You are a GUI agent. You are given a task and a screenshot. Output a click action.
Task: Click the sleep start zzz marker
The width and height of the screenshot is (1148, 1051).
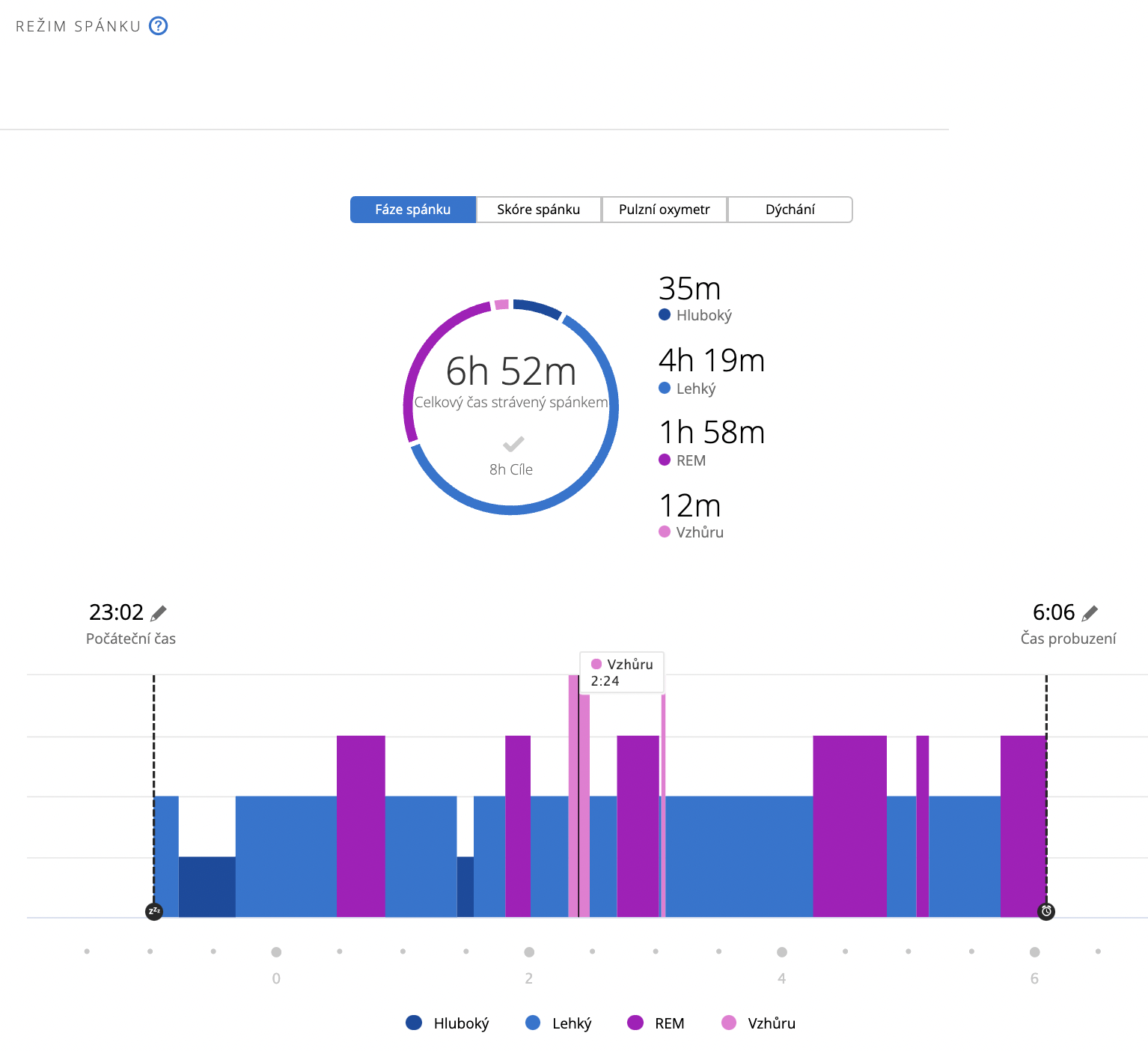[154, 911]
